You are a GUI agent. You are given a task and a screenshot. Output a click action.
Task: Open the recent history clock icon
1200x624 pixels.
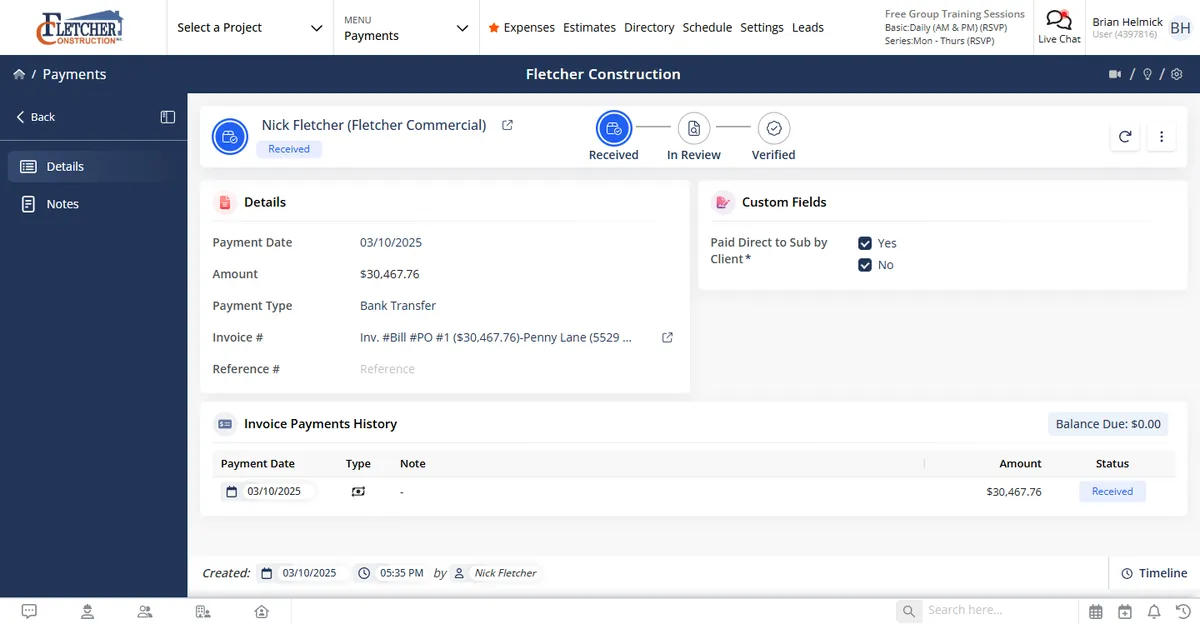[x=1182, y=611]
